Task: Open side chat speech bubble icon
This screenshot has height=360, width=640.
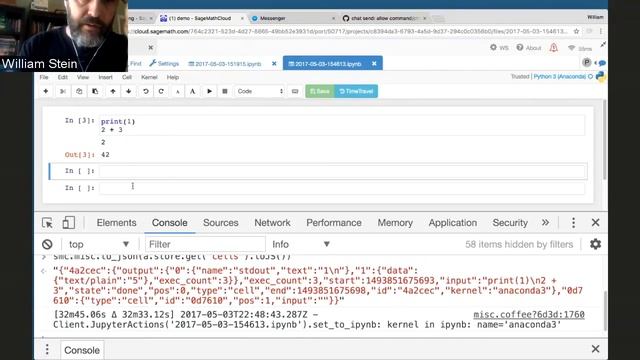Action: (x=602, y=63)
